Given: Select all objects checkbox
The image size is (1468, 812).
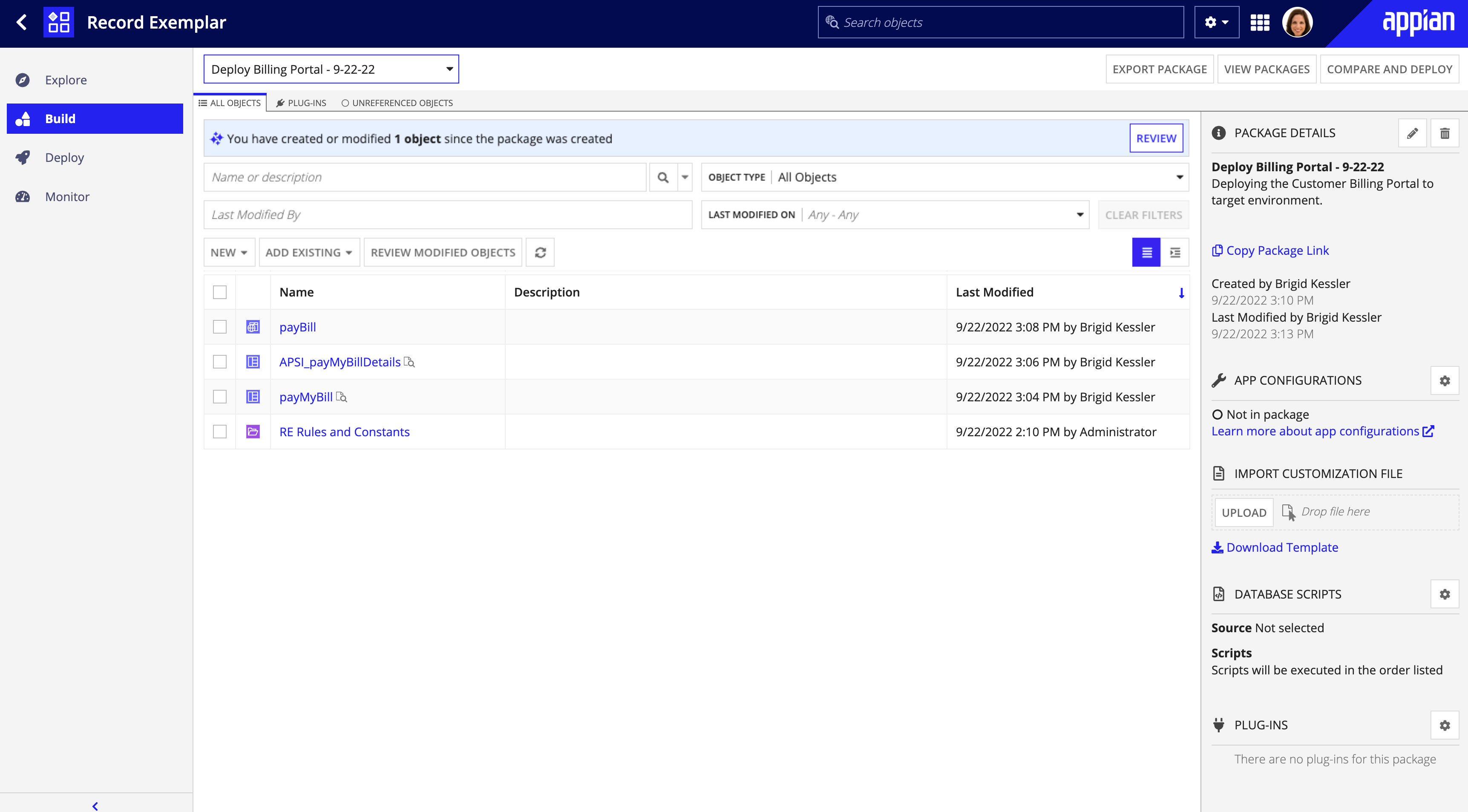Looking at the screenshot, I should 219,292.
